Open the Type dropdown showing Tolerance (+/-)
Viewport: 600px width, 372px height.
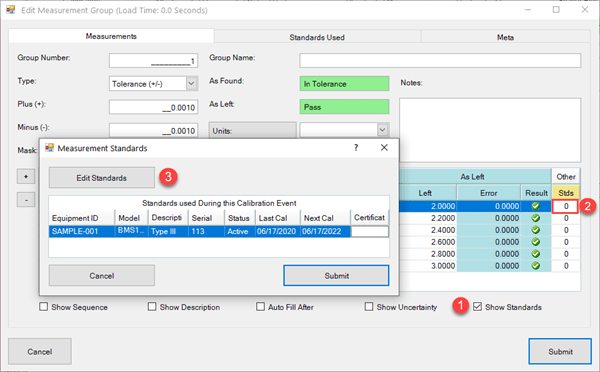tap(191, 83)
